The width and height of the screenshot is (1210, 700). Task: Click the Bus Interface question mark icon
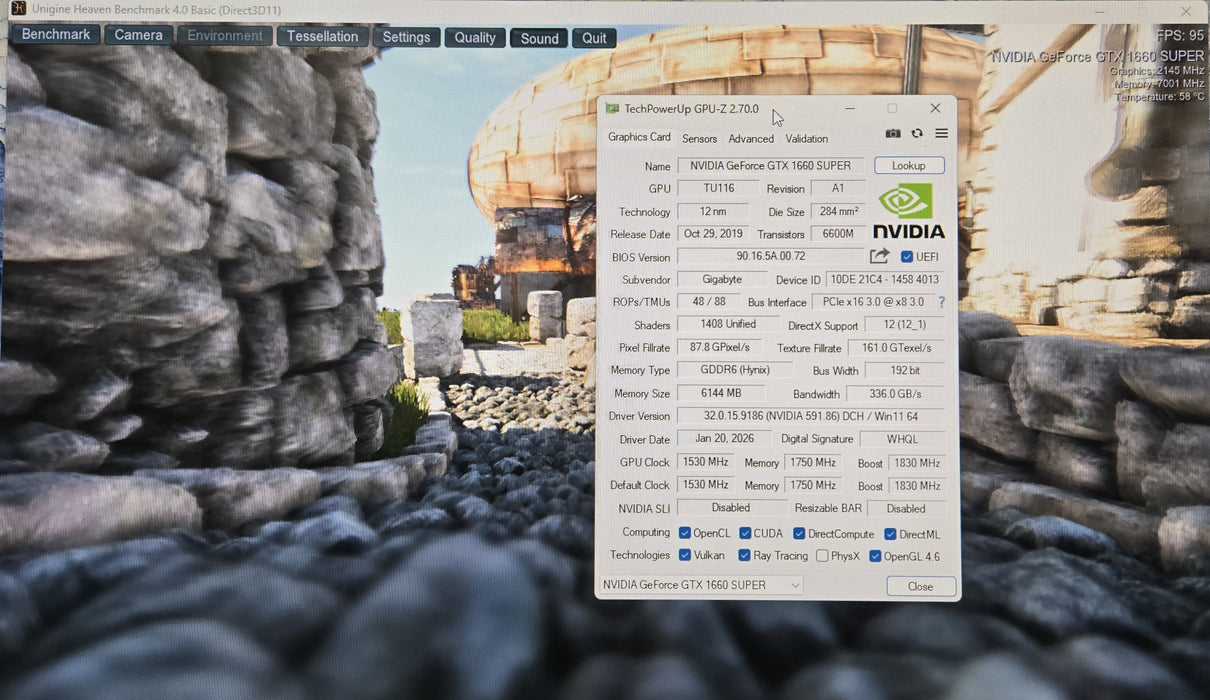941,302
